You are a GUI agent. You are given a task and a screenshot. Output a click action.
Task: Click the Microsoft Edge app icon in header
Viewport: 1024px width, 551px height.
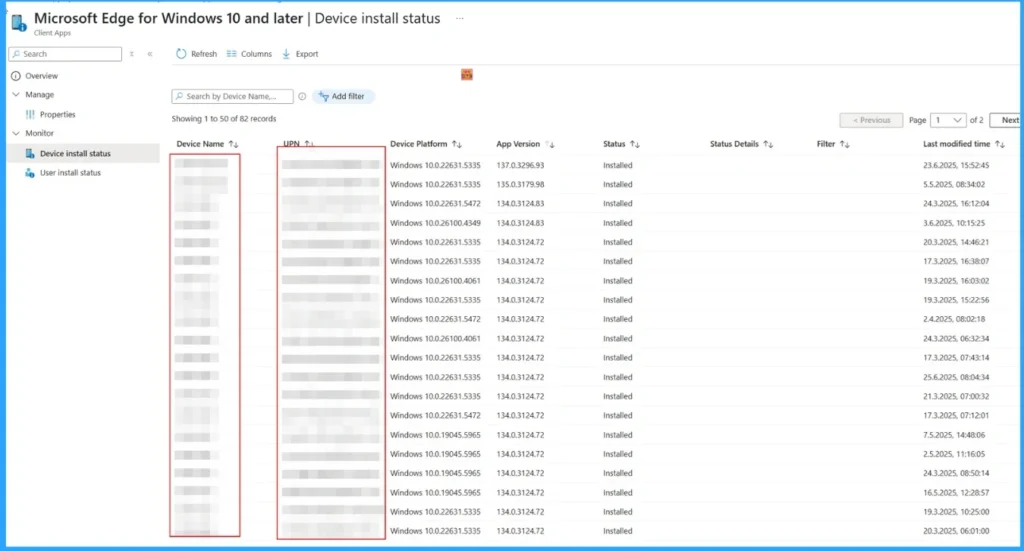pyautogui.click(x=19, y=23)
